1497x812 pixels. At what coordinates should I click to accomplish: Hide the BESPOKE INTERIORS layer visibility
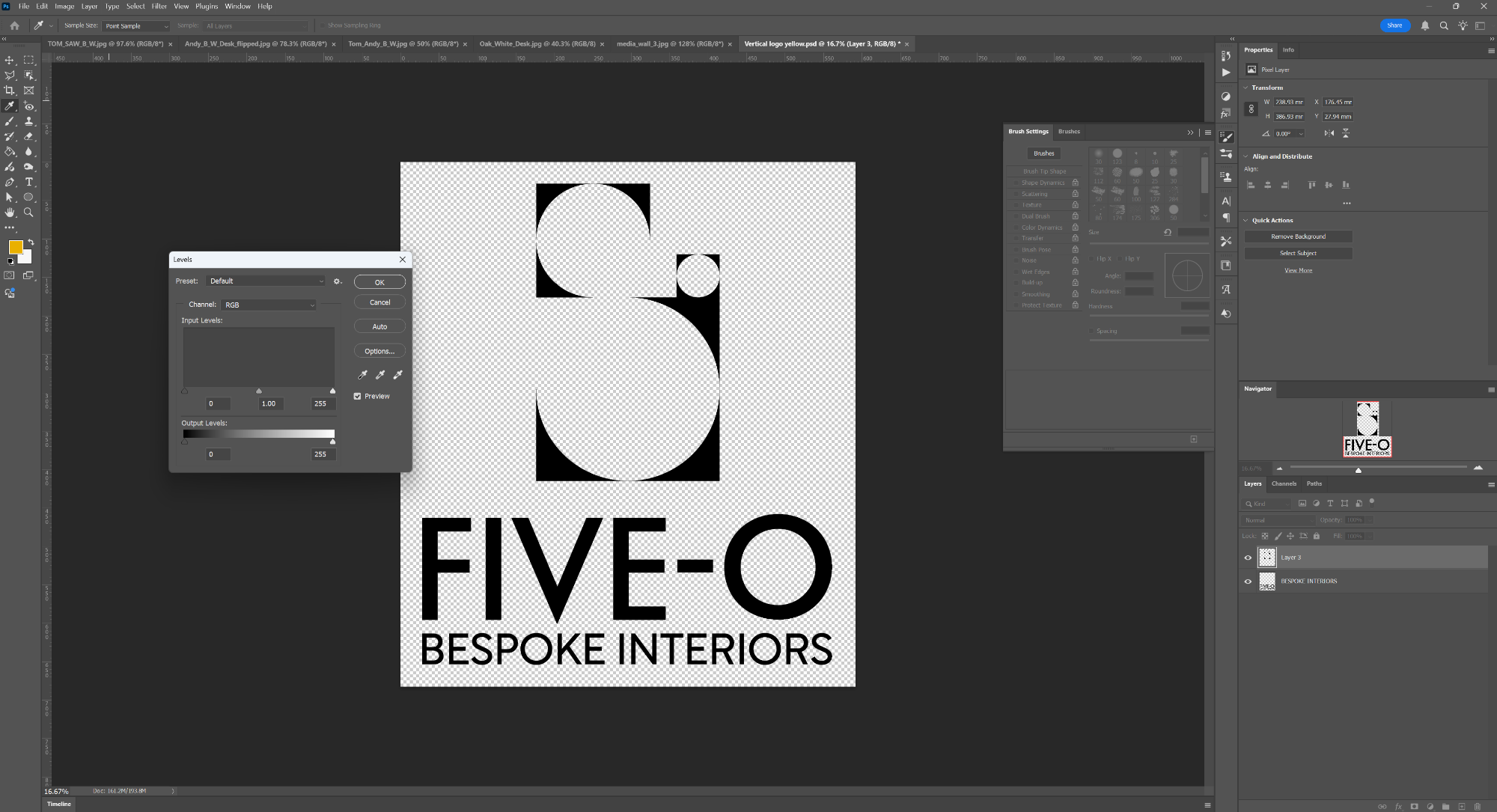click(x=1248, y=581)
